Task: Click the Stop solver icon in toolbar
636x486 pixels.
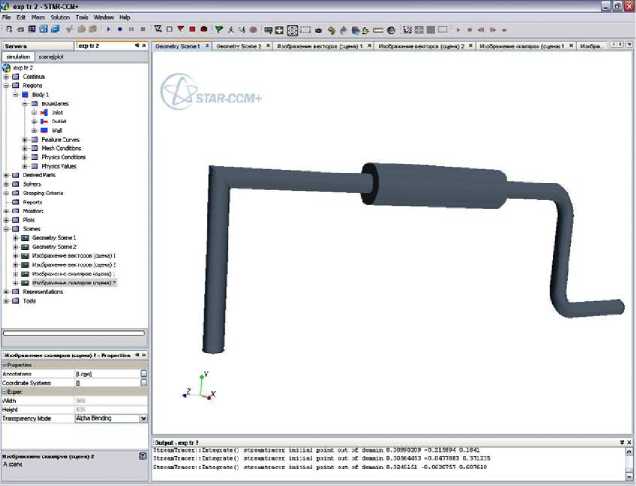Action: pos(143,29)
